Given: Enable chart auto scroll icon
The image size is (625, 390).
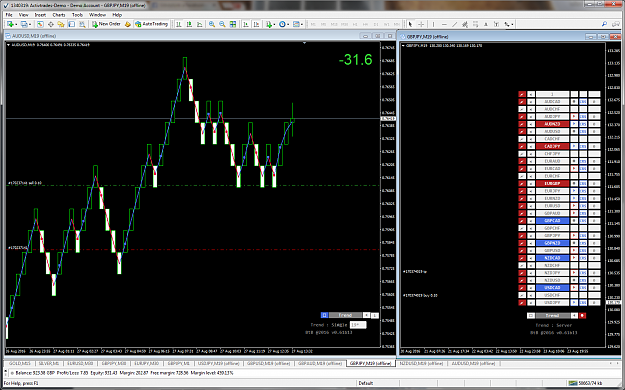Looking at the screenshot, I should click(246, 24).
